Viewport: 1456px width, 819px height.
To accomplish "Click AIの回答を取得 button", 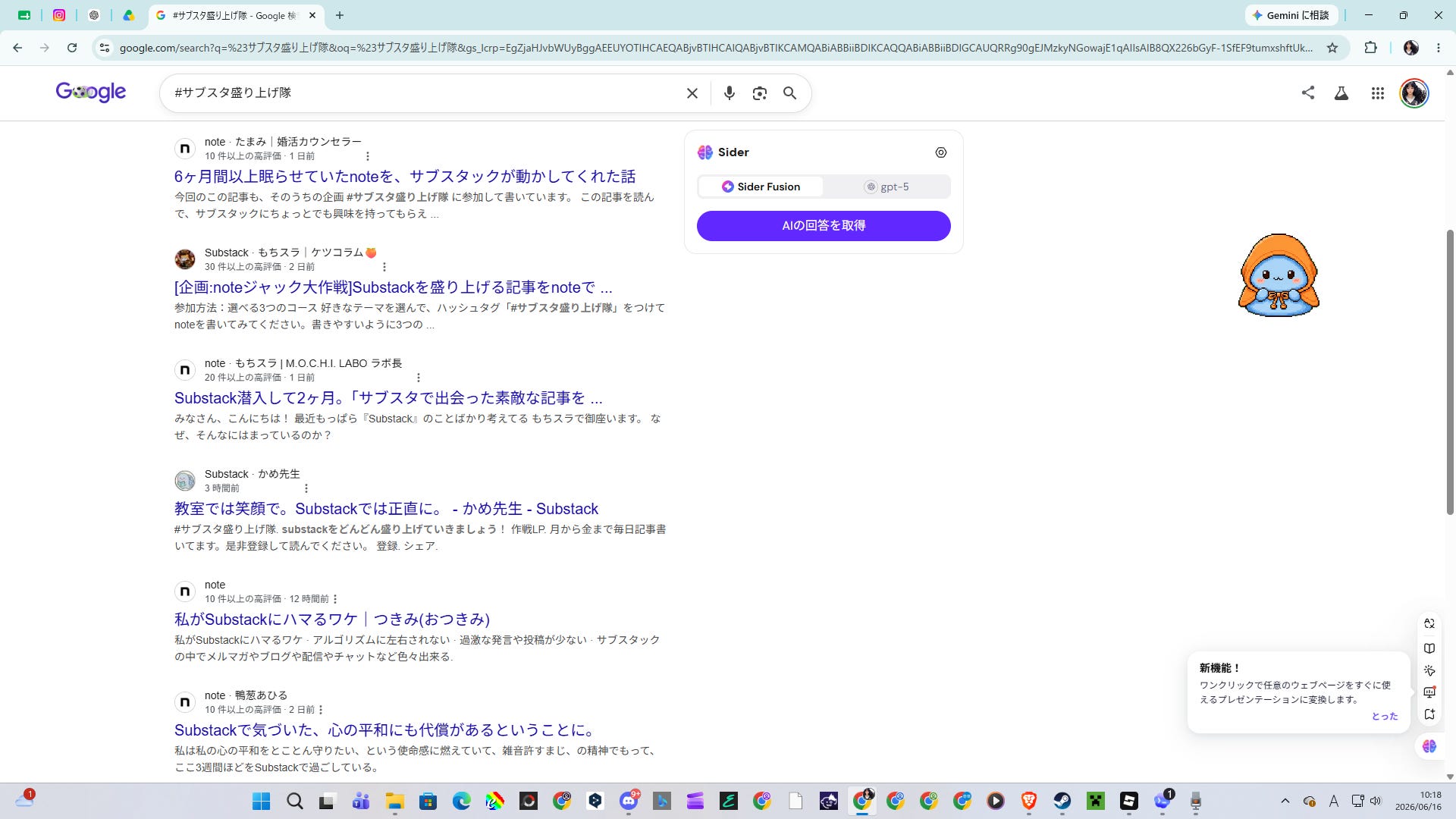I will point(824,226).
